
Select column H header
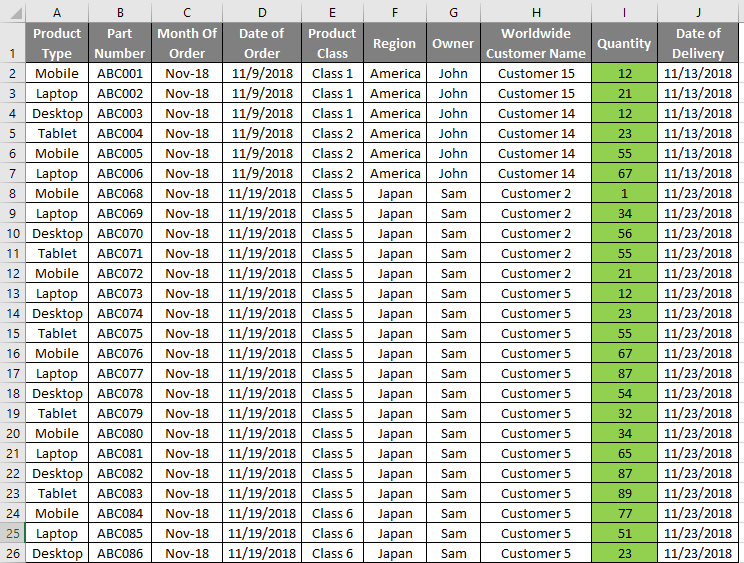click(536, 13)
